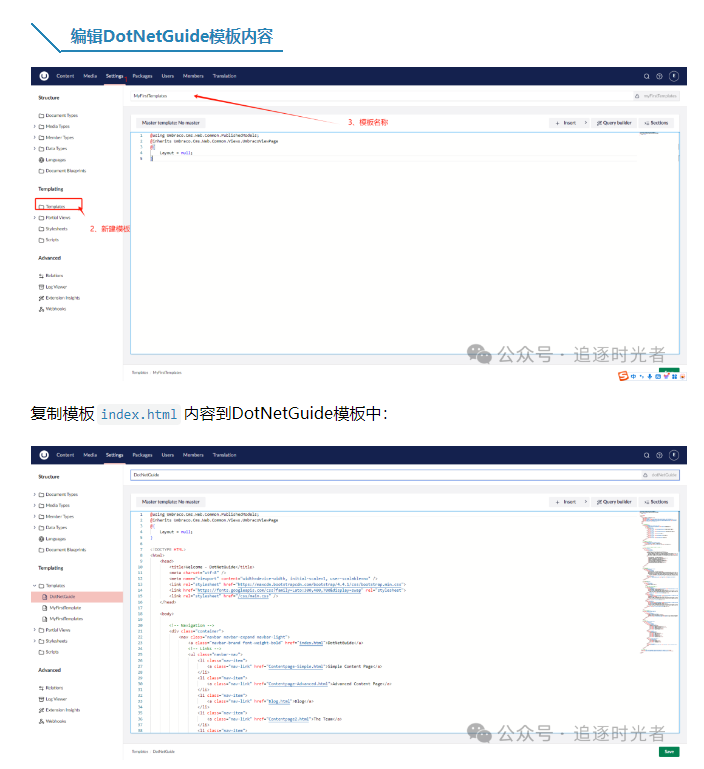Image resolution: width=704 pixels, height=769 pixels.
Task: Click the Umbraco logo in the MyFirstTemplates screenshot
Action: [44, 76]
